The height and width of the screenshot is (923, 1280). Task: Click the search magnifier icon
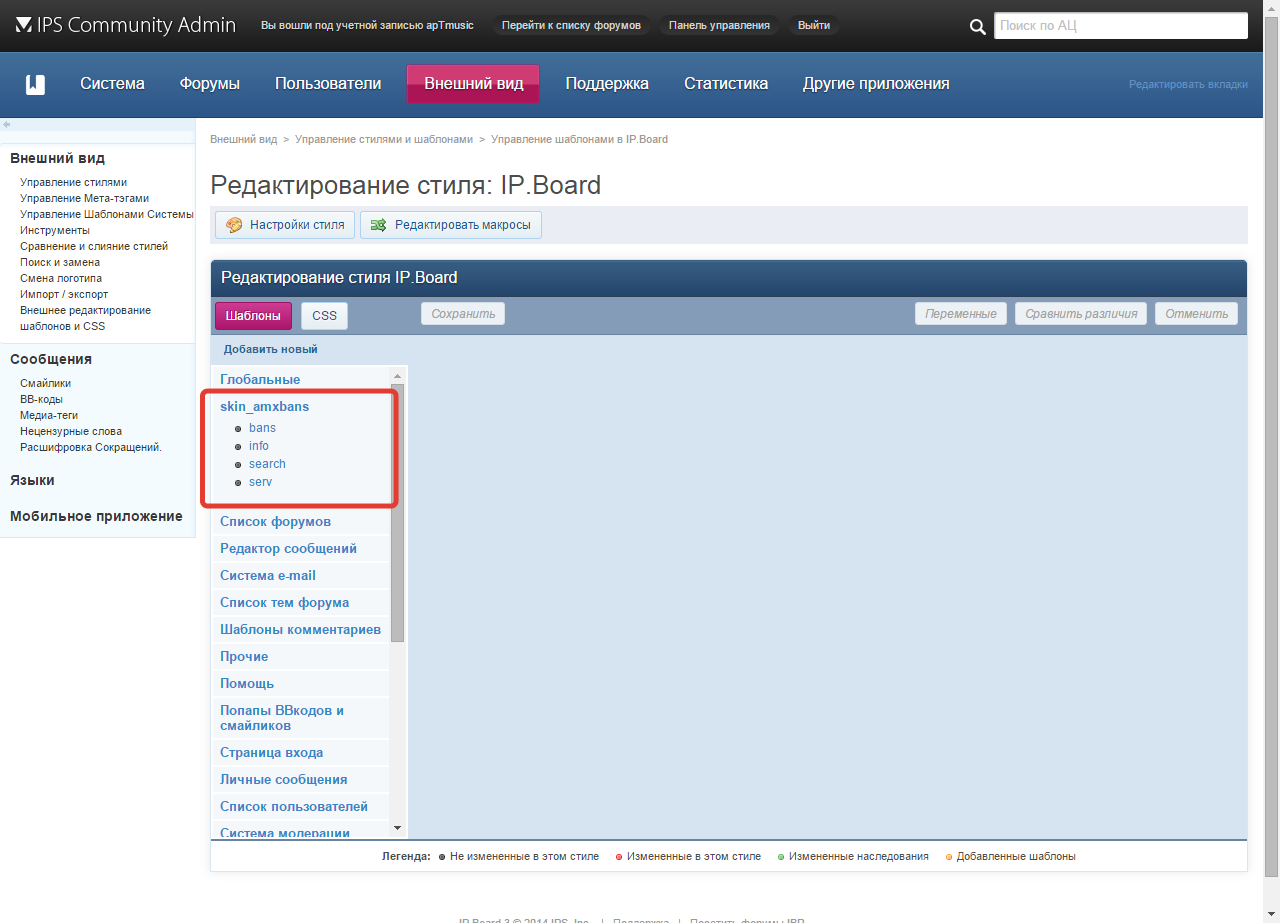click(978, 26)
